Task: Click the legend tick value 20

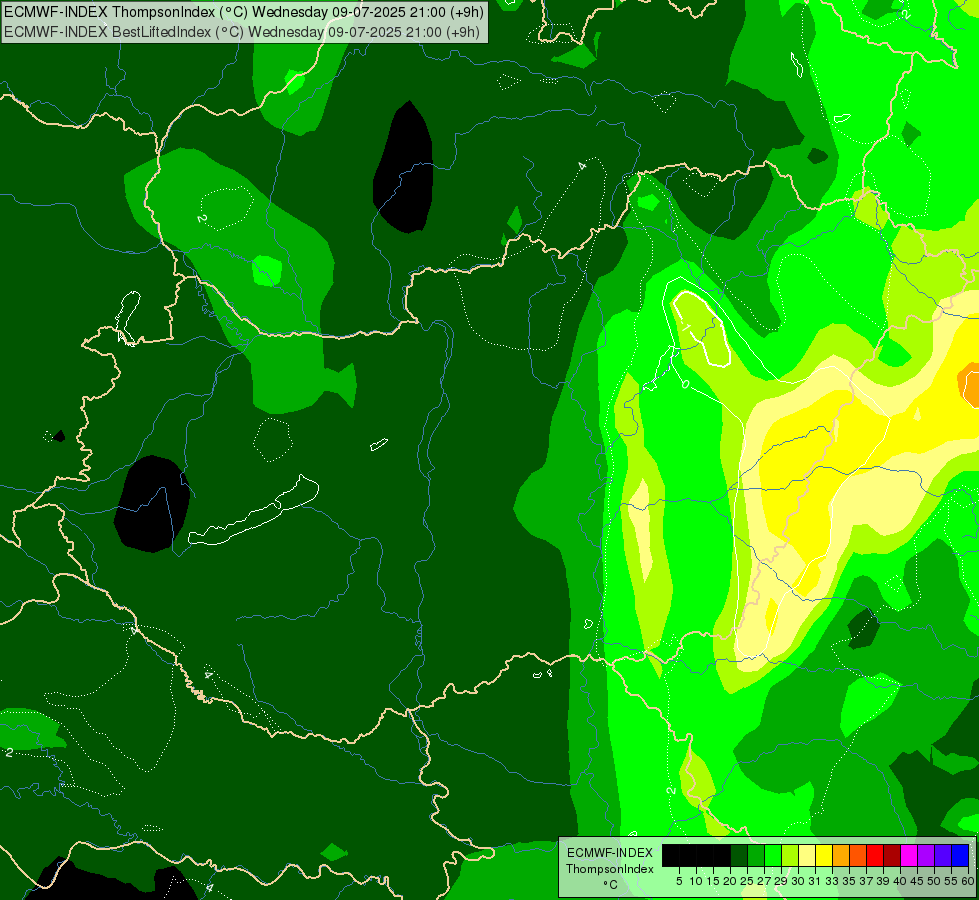Action: pos(731,881)
